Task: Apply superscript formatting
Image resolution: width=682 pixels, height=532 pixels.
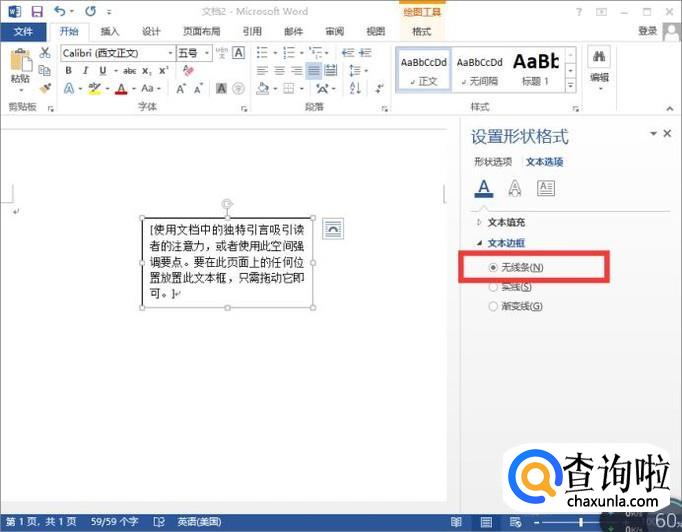Action: [164, 70]
